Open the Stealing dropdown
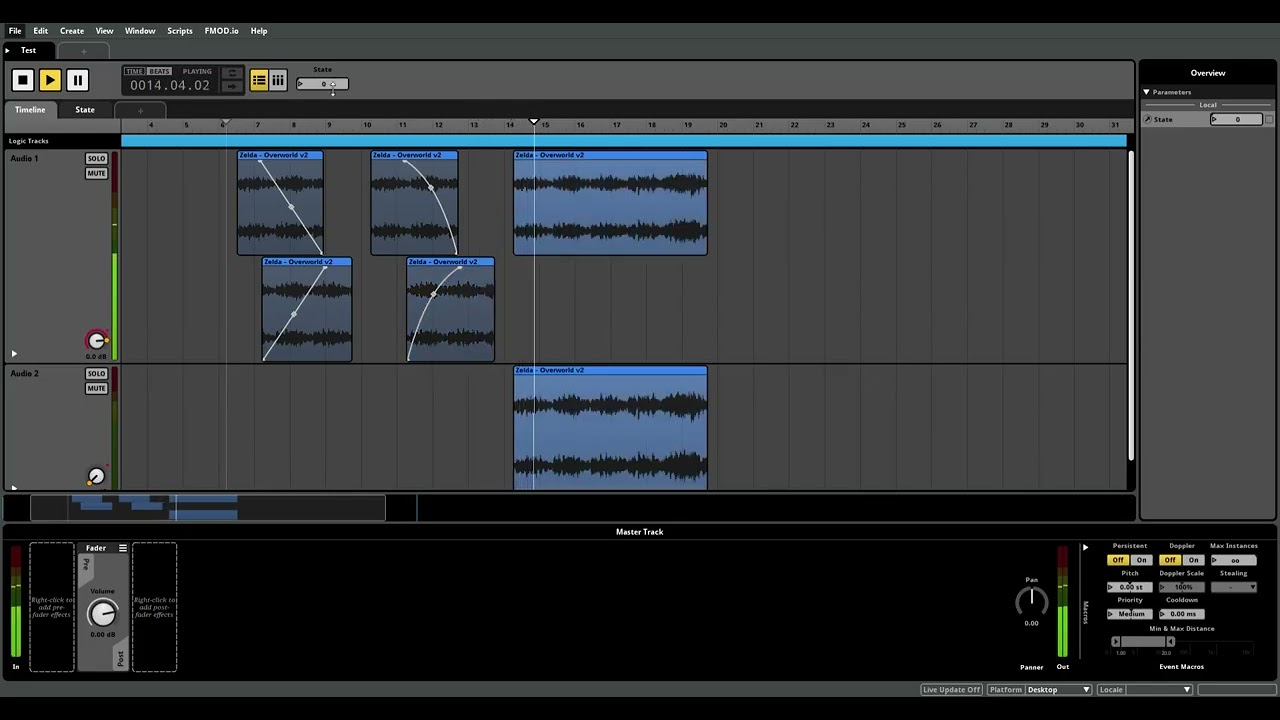Image resolution: width=1280 pixels, height=720 pixels. click(1234, 587)
